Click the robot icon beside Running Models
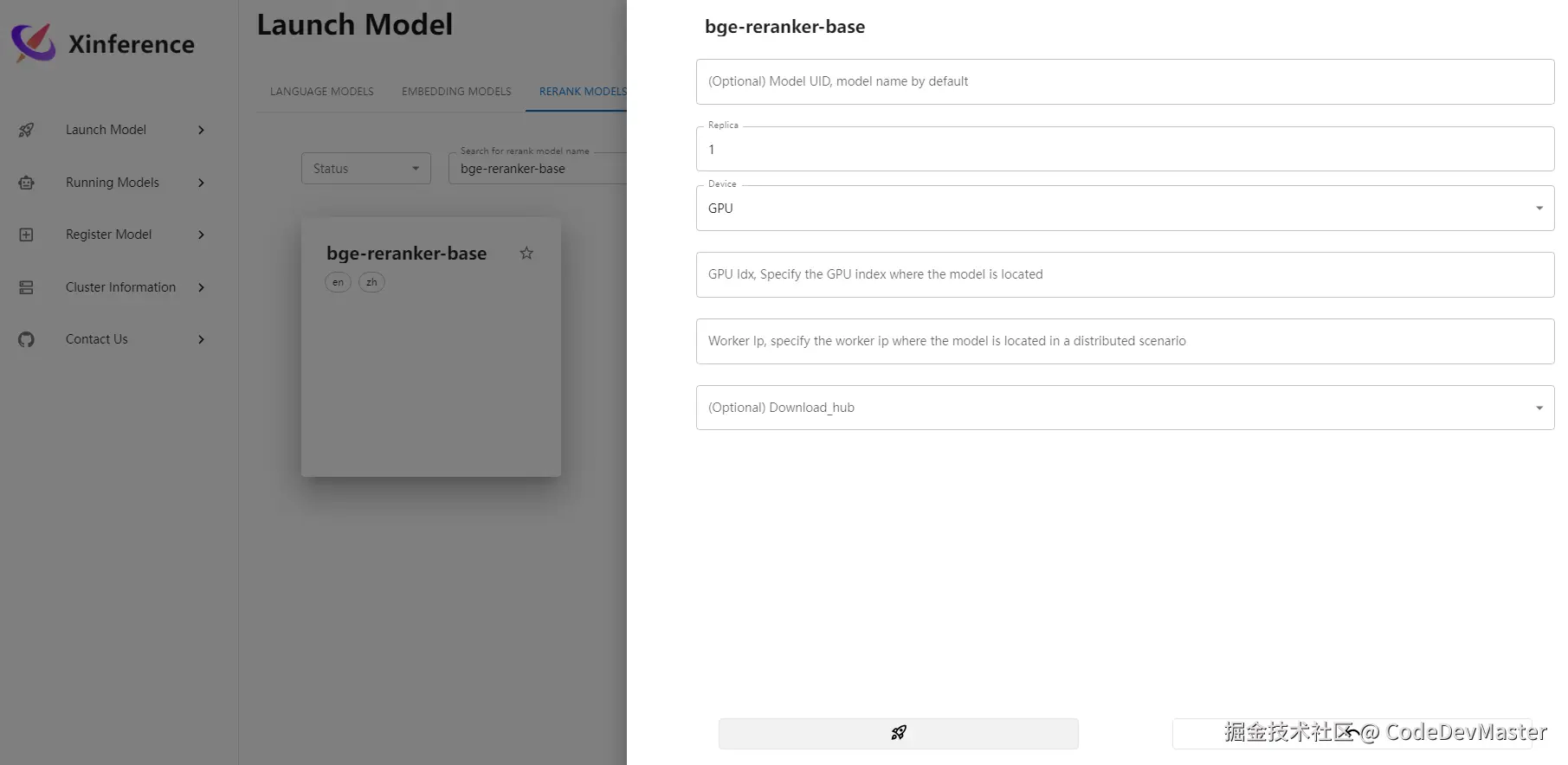The height and width of the screenshot is (765, 1568). click(x=27, y=183)
